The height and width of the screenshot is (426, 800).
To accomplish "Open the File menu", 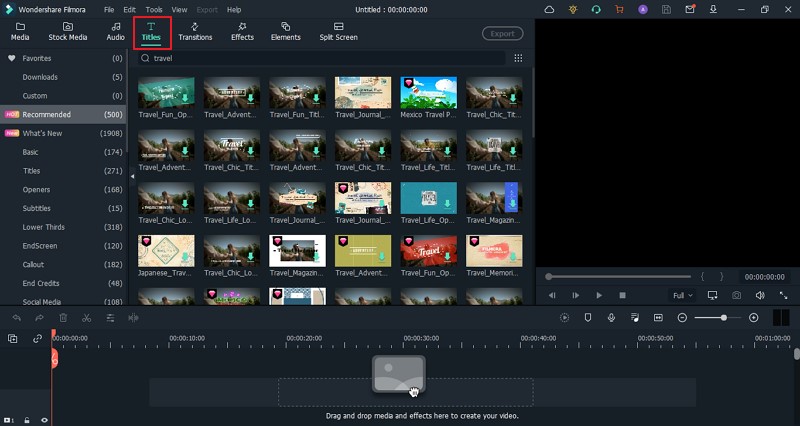I will (109, 10).
